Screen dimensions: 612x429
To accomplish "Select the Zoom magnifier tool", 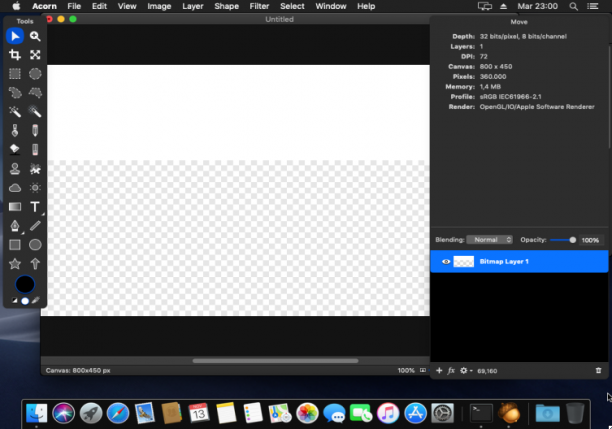I will click(x=35, y=36).
